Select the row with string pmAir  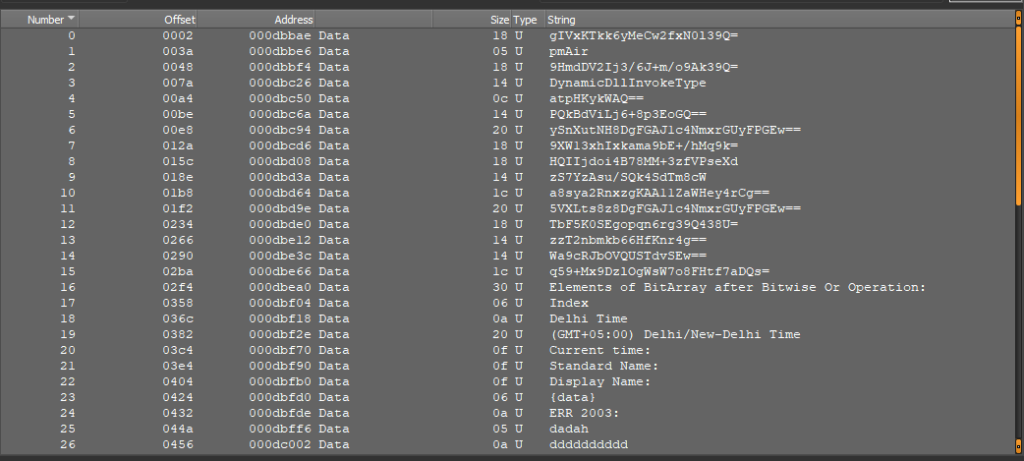567,51
